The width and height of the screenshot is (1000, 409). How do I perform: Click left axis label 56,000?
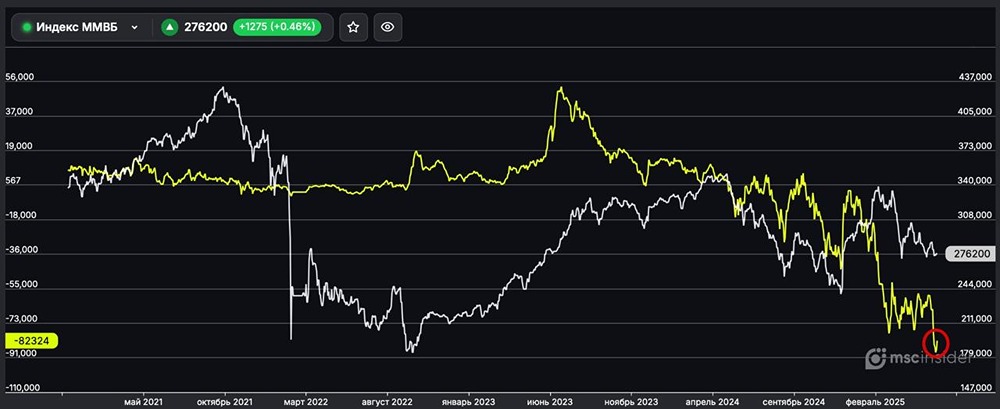pos(19,77)
